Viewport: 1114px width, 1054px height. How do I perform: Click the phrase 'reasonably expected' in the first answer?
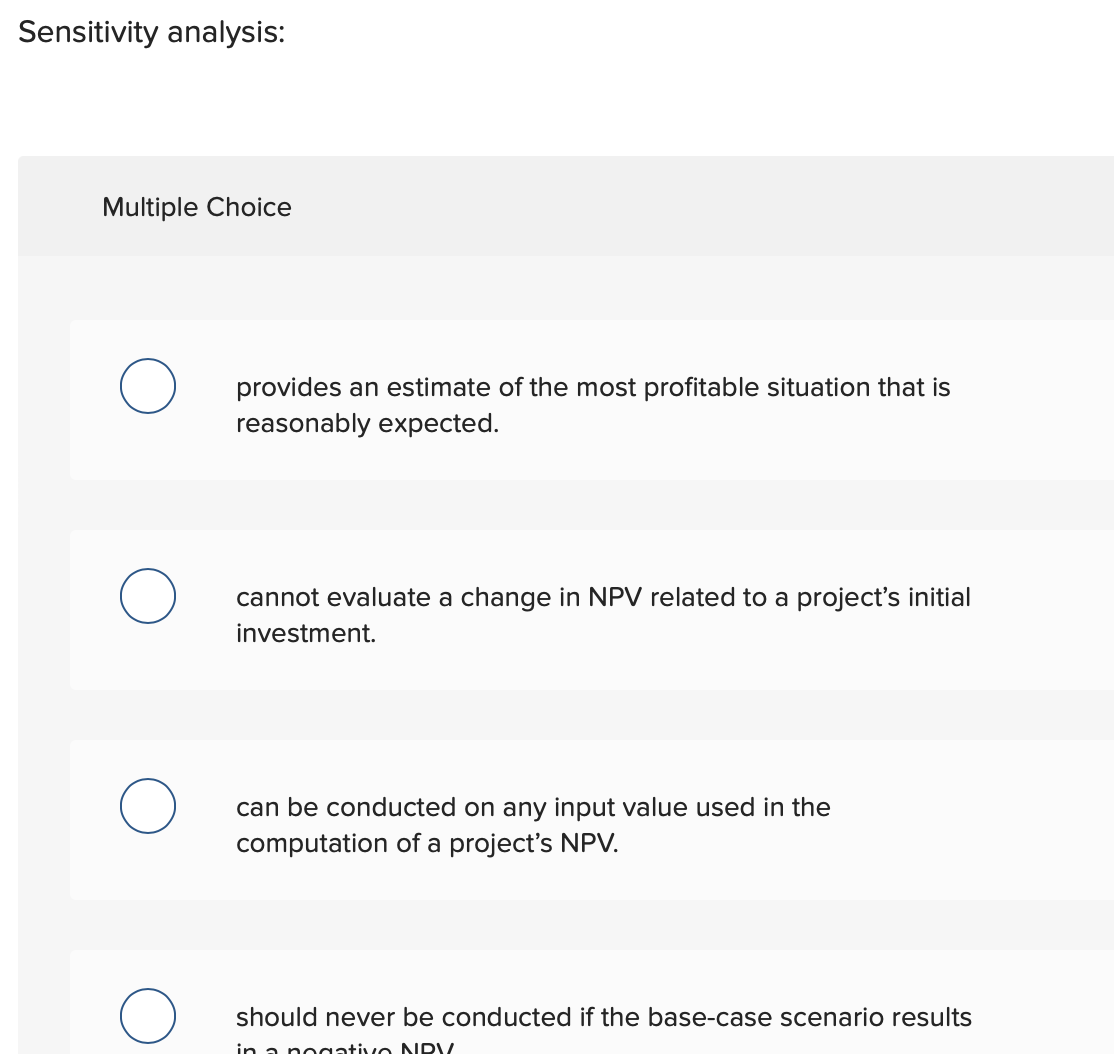coord(336,423)
